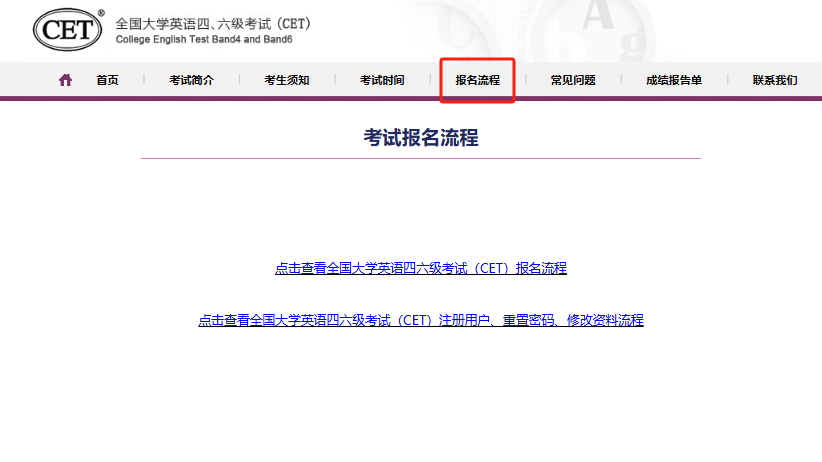This screenshot has height=462, width=822.
Task: Open the CET 报名流程 guide link
Action: click(420, 268)
